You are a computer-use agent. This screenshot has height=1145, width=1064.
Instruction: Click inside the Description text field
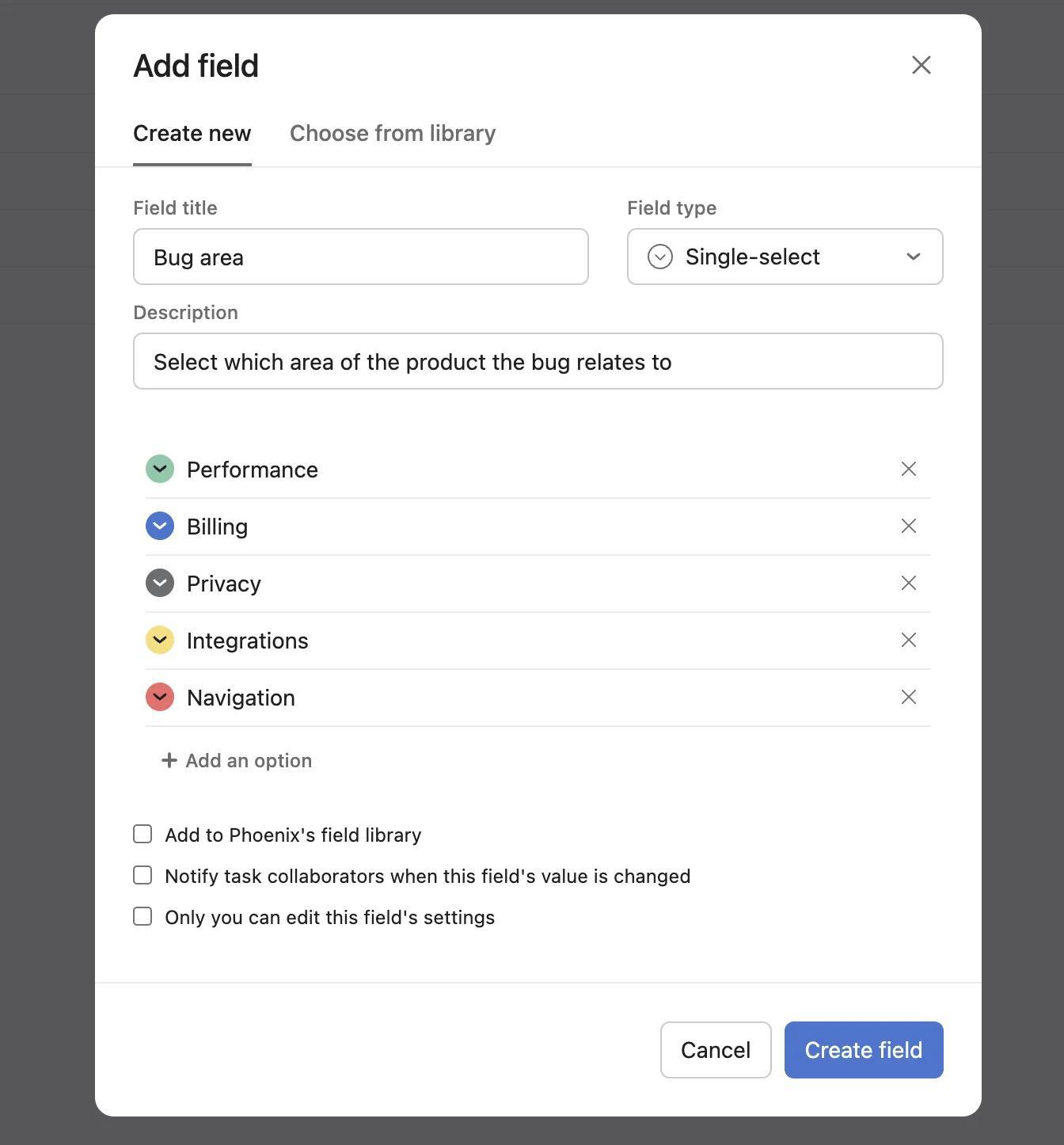coord(538,361)
